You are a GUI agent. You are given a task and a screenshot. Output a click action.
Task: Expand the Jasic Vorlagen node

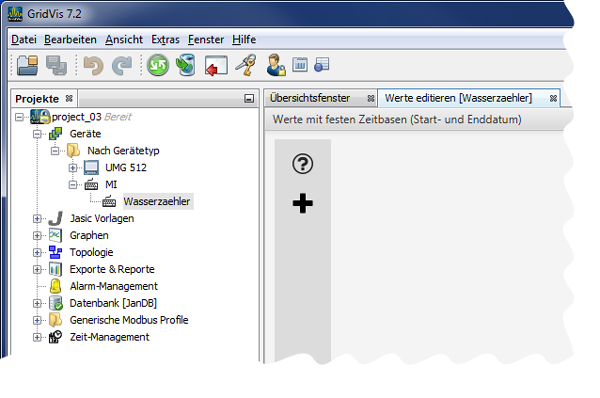coord(37,219)
